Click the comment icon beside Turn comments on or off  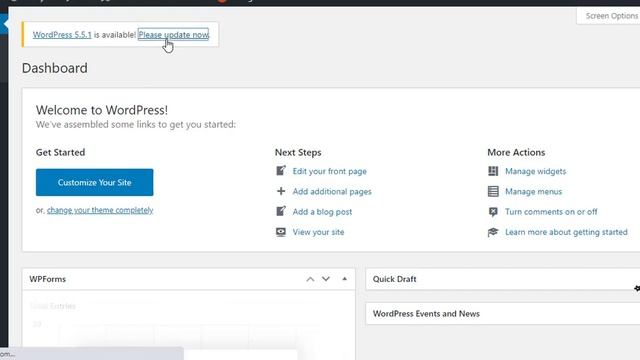click(493, 211)
